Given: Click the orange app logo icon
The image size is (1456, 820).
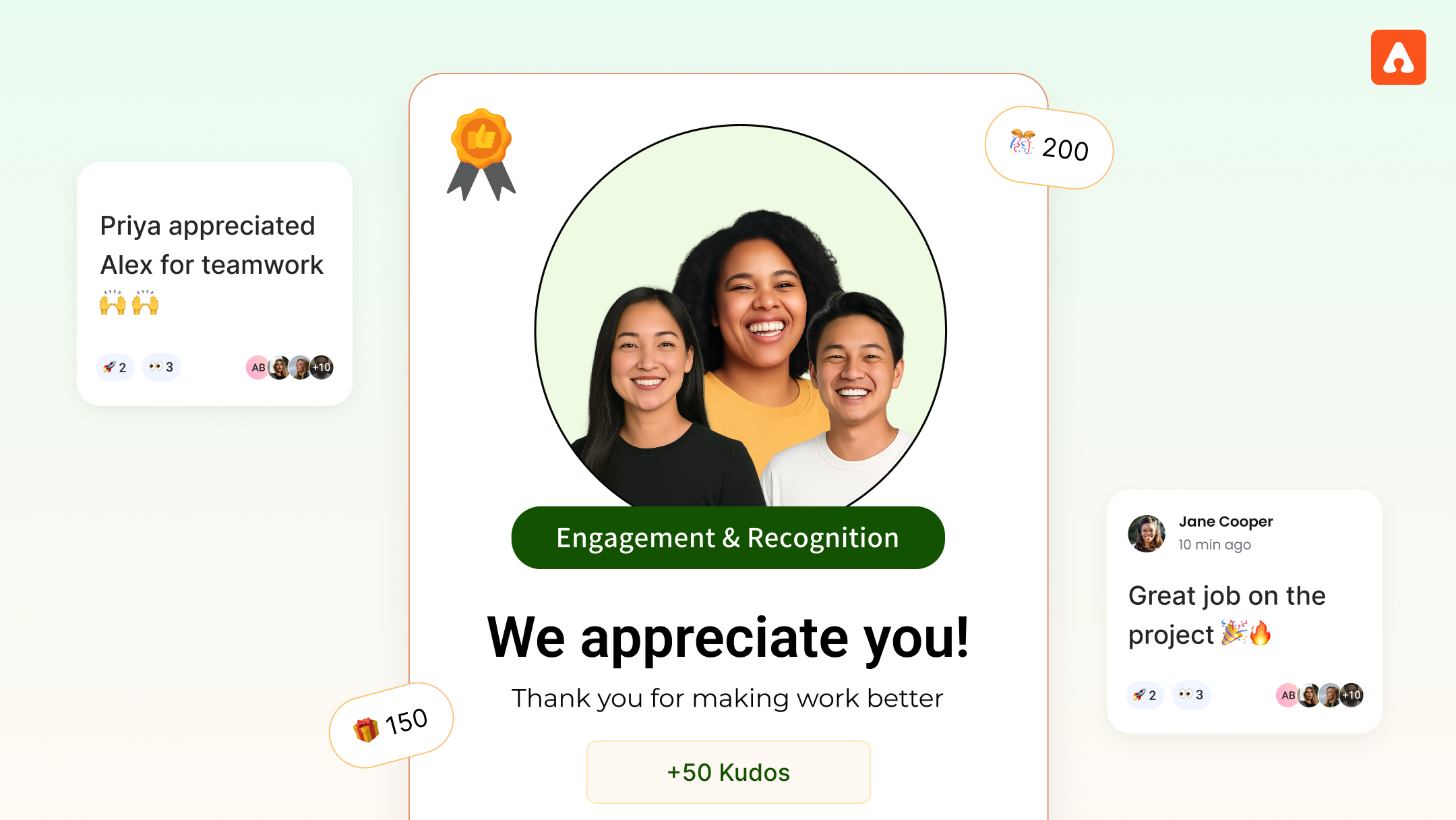Looking at the screenshot, I should tap(1398, 57).
